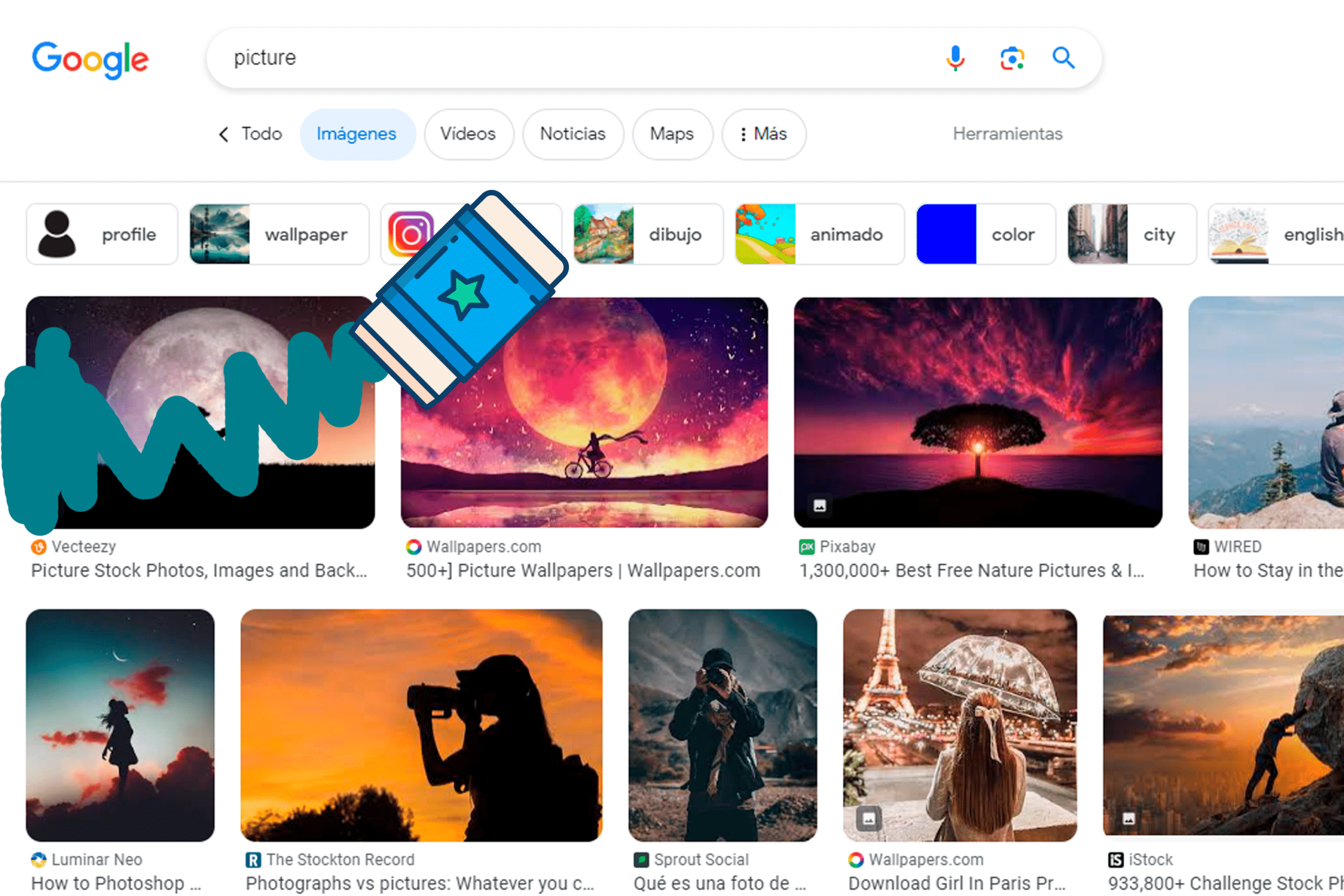Screen dimensions: 1344x896
Task: Select the Imágenes tab
Action: (x=357, y=134)
